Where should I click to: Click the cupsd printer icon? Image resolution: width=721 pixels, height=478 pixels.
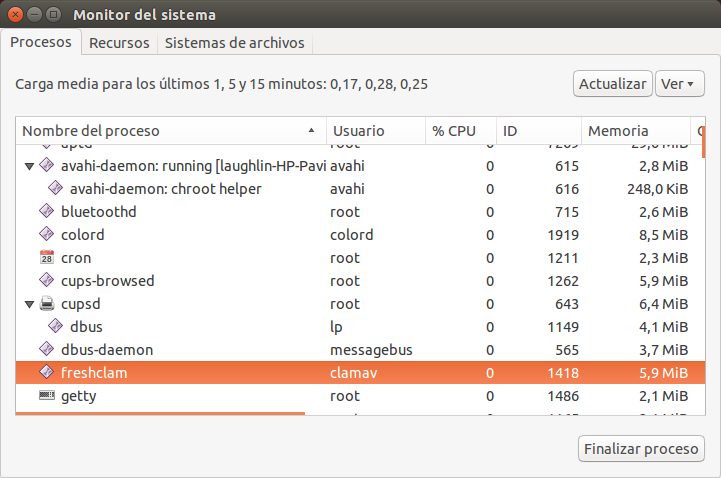point(46,304)
